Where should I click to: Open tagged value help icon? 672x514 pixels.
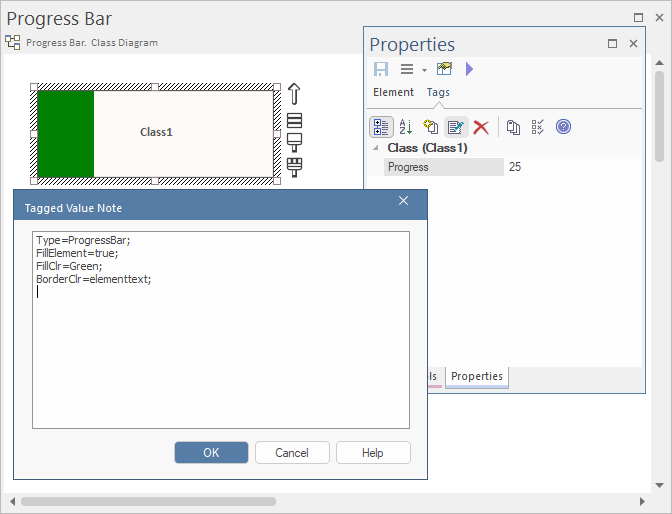[563, 127]
